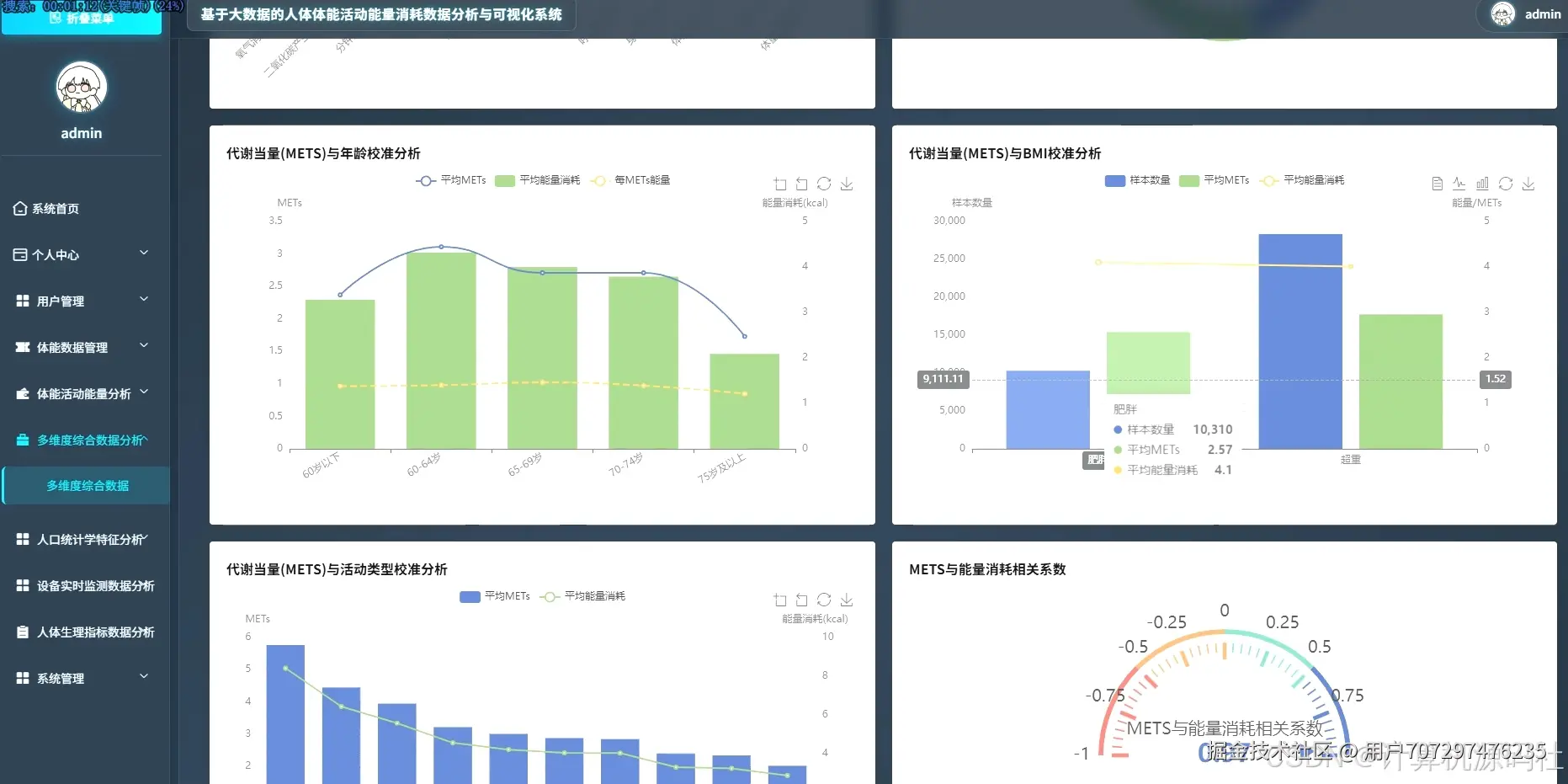The width and height of the screenshot is (1568, 784).
Task: Expand the 人口统计学特征分析 sidebar menu
Action: click(82, 539)
